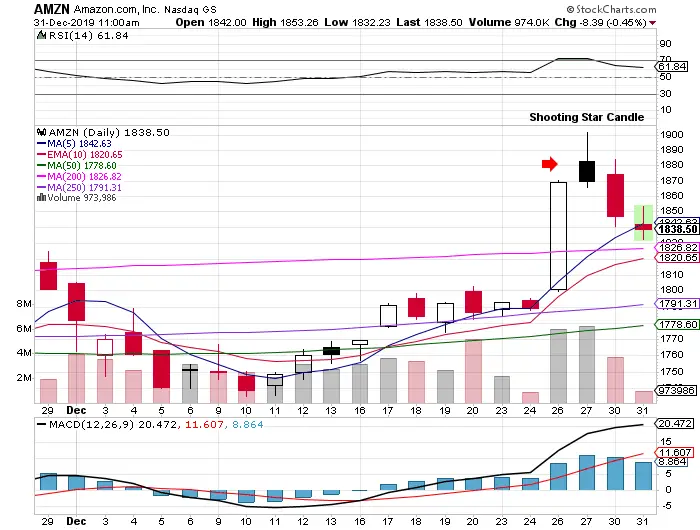Click the 11.607 MACD axis tag
700x530 pixels.
(x=675, y=453)
